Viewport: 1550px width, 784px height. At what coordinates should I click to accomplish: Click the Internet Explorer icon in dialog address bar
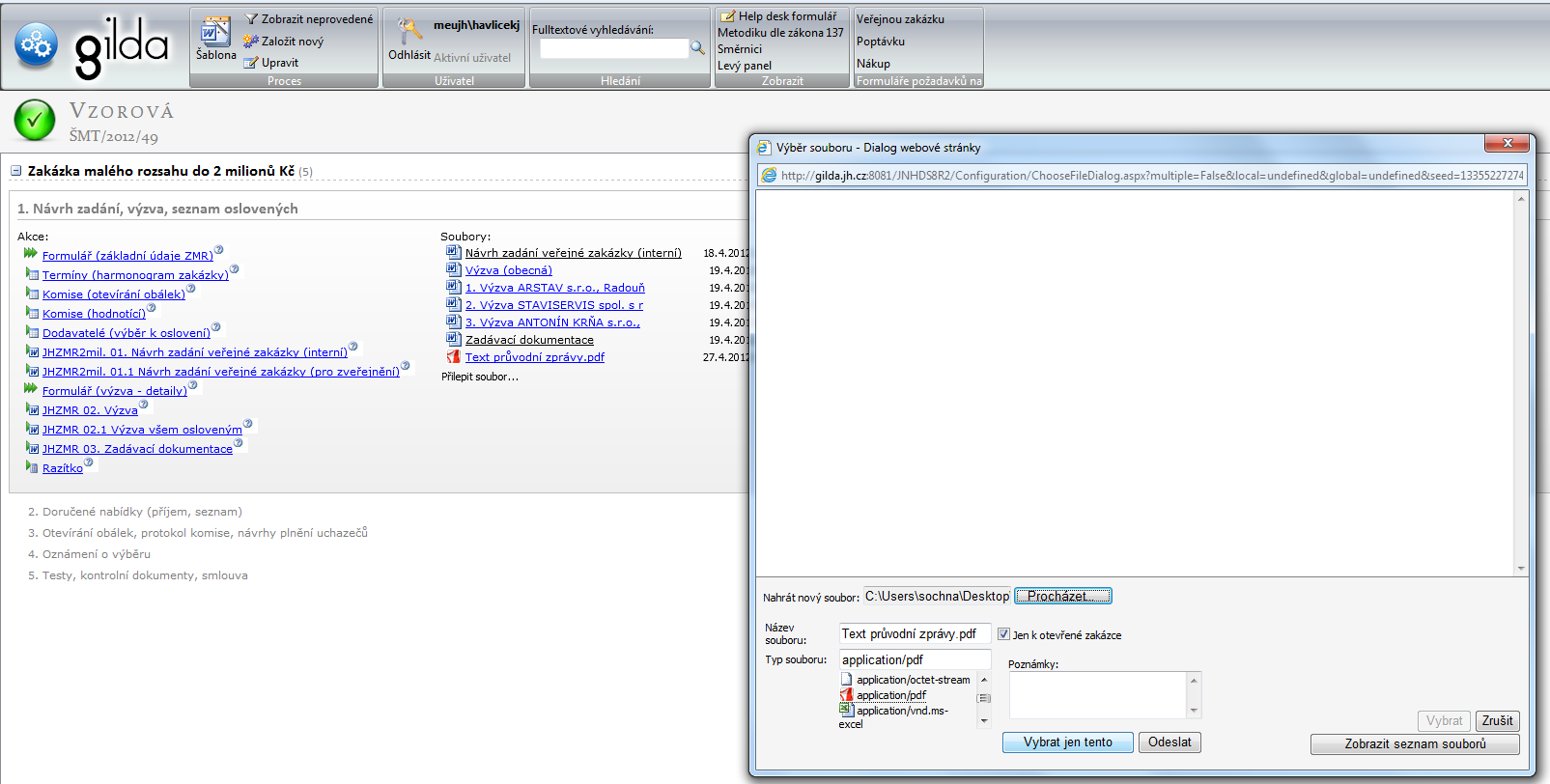point(769,176)
